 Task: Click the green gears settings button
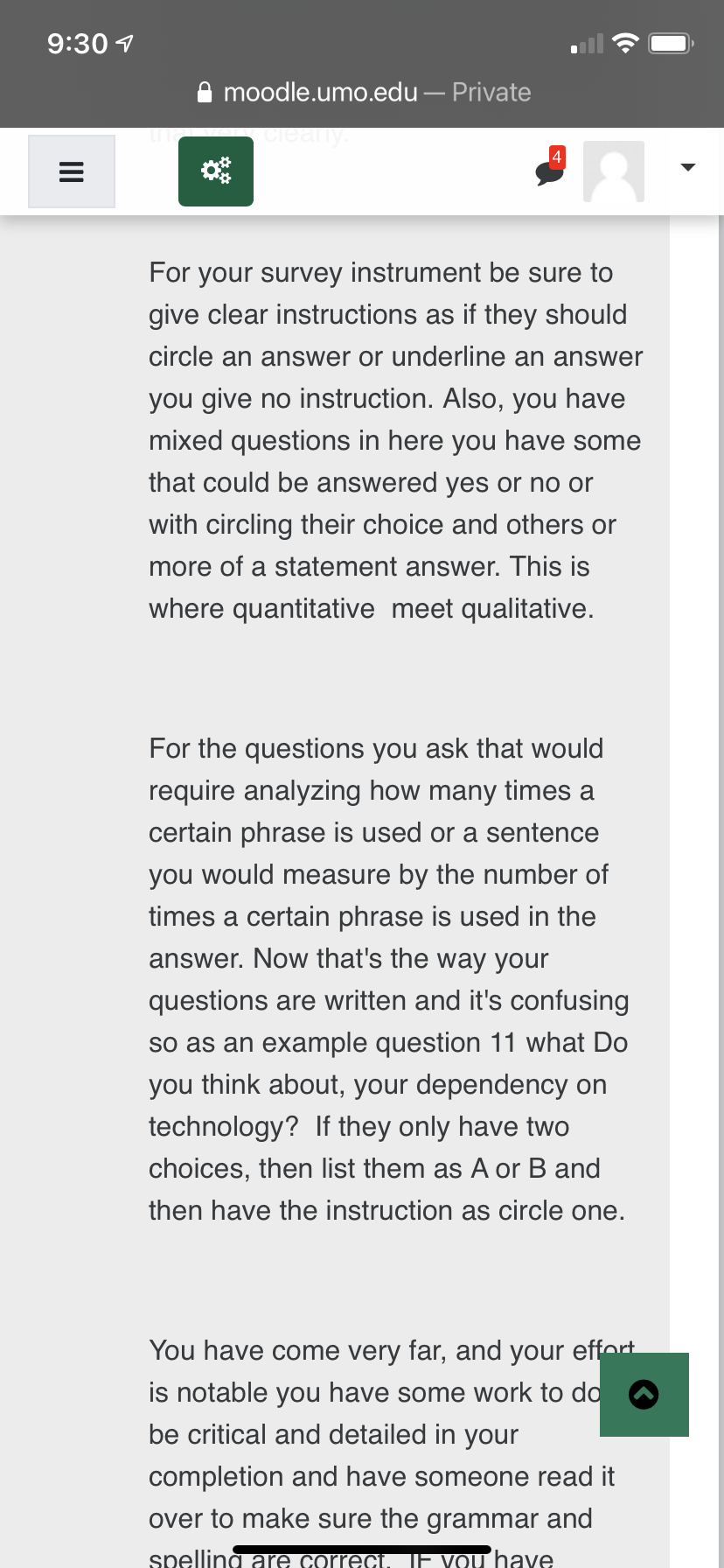tap(216, 171)
